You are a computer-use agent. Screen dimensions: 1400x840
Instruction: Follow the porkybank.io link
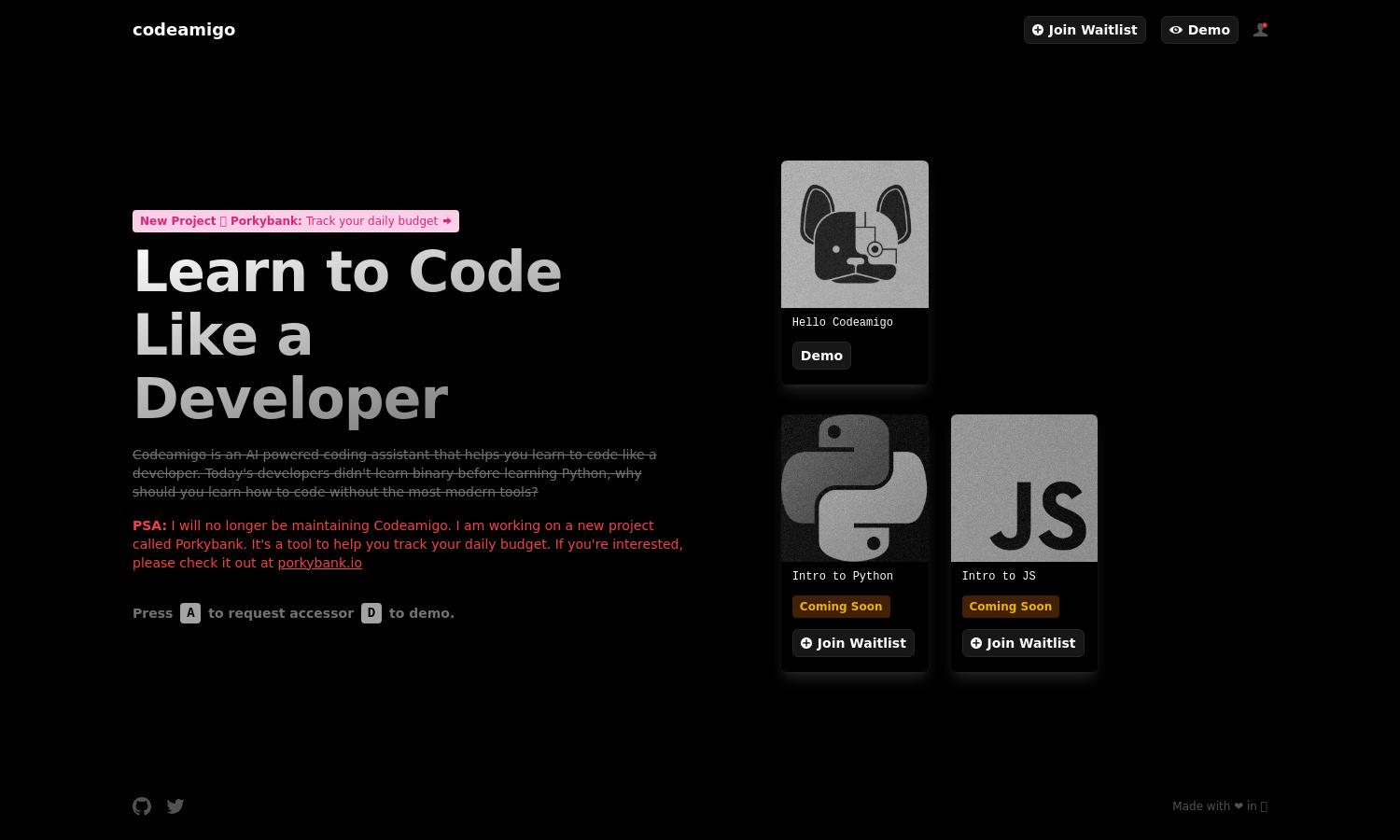[x=319, y=563]
